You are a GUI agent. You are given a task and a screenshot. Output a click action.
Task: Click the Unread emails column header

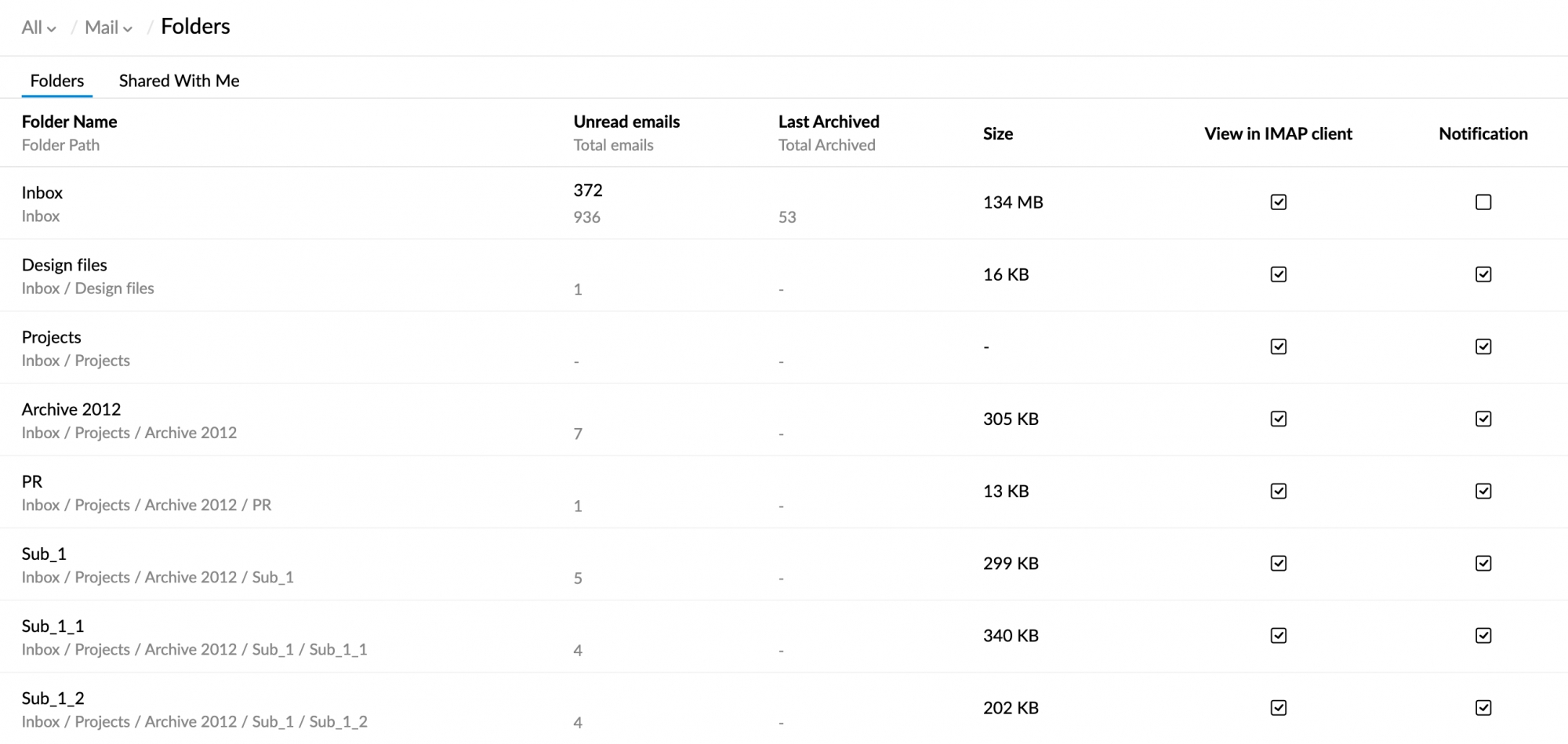626,122
